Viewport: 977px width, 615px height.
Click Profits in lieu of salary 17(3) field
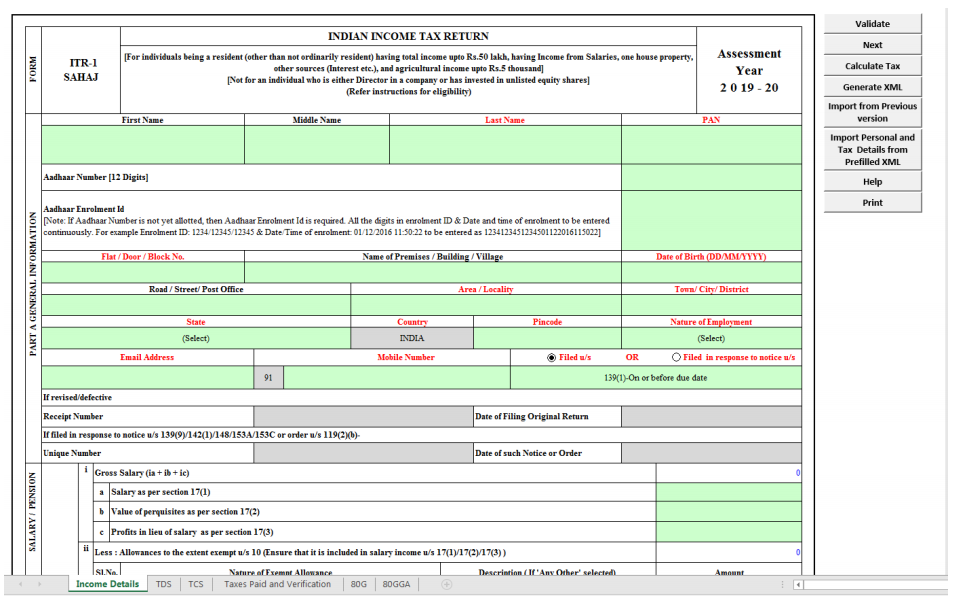[x=728, y=532]
